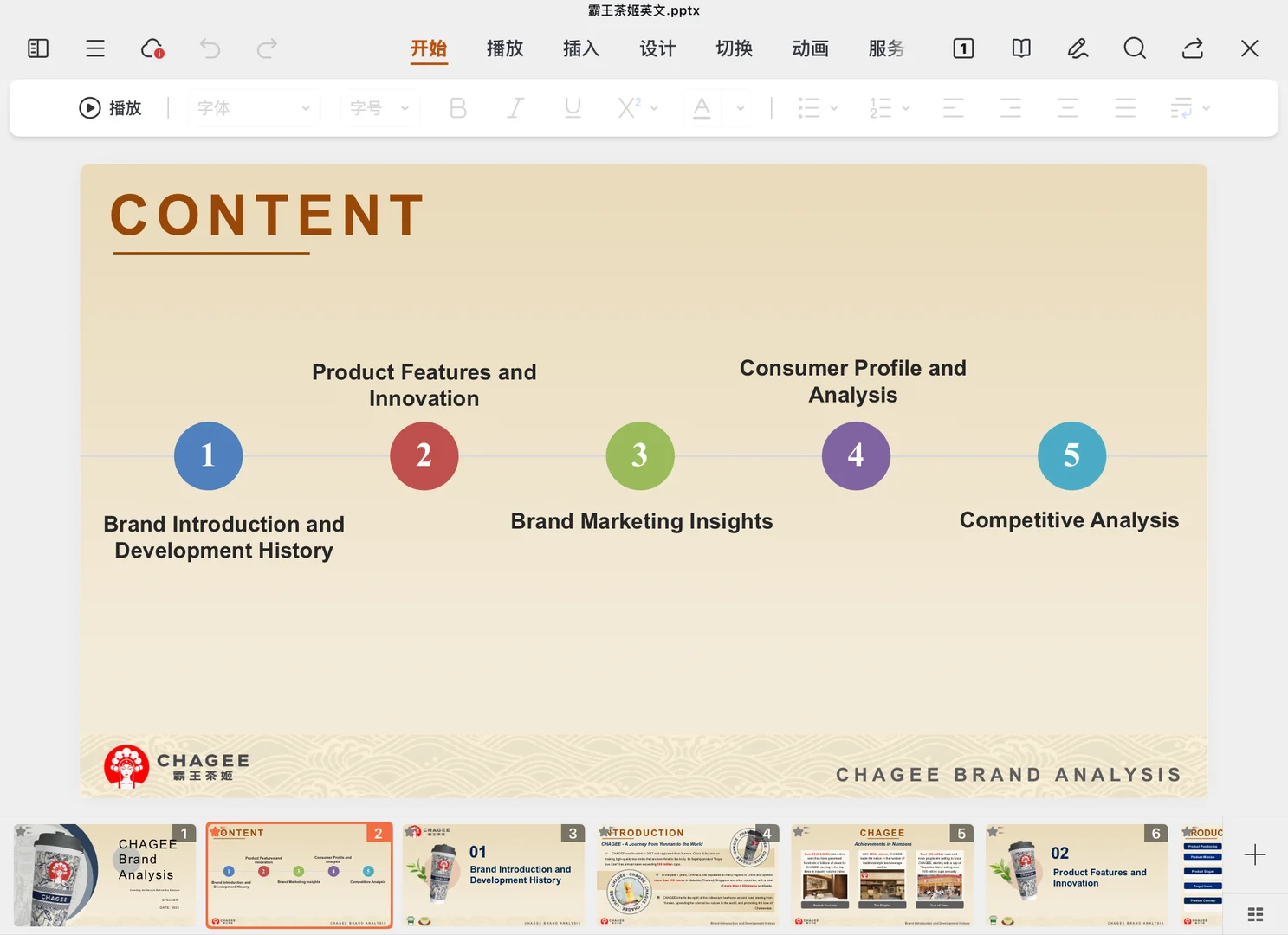Select red circle number 2
This screenshot has height=935, width=1288.
(x=424, y=455)
